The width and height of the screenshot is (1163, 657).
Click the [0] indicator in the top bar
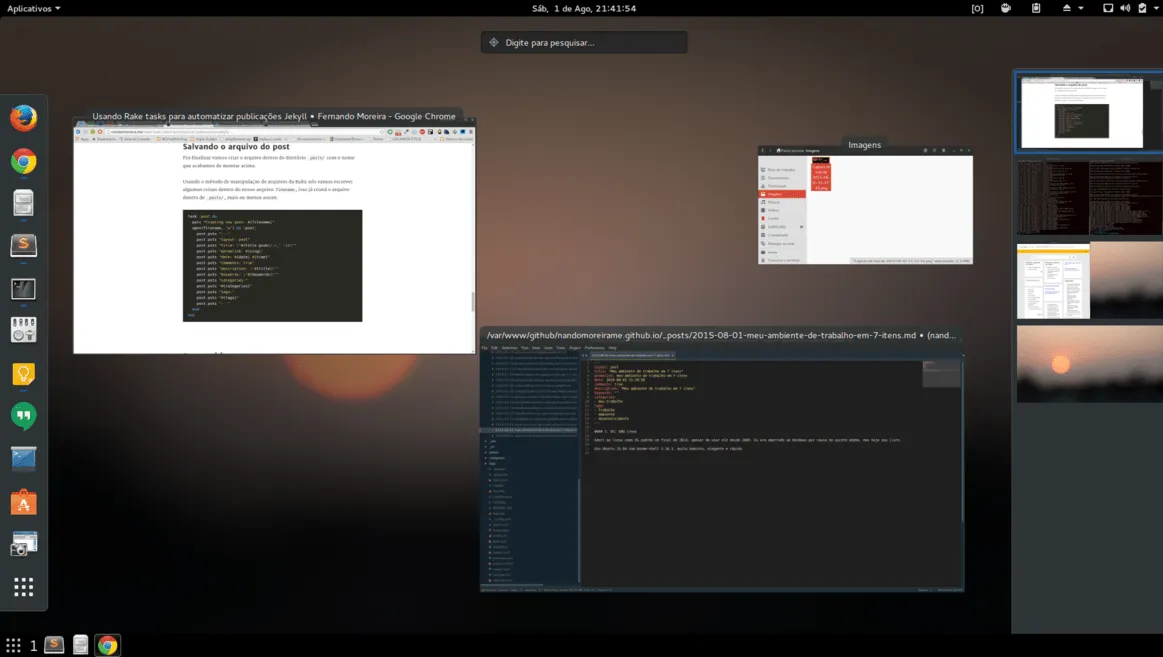pos(978,8)
